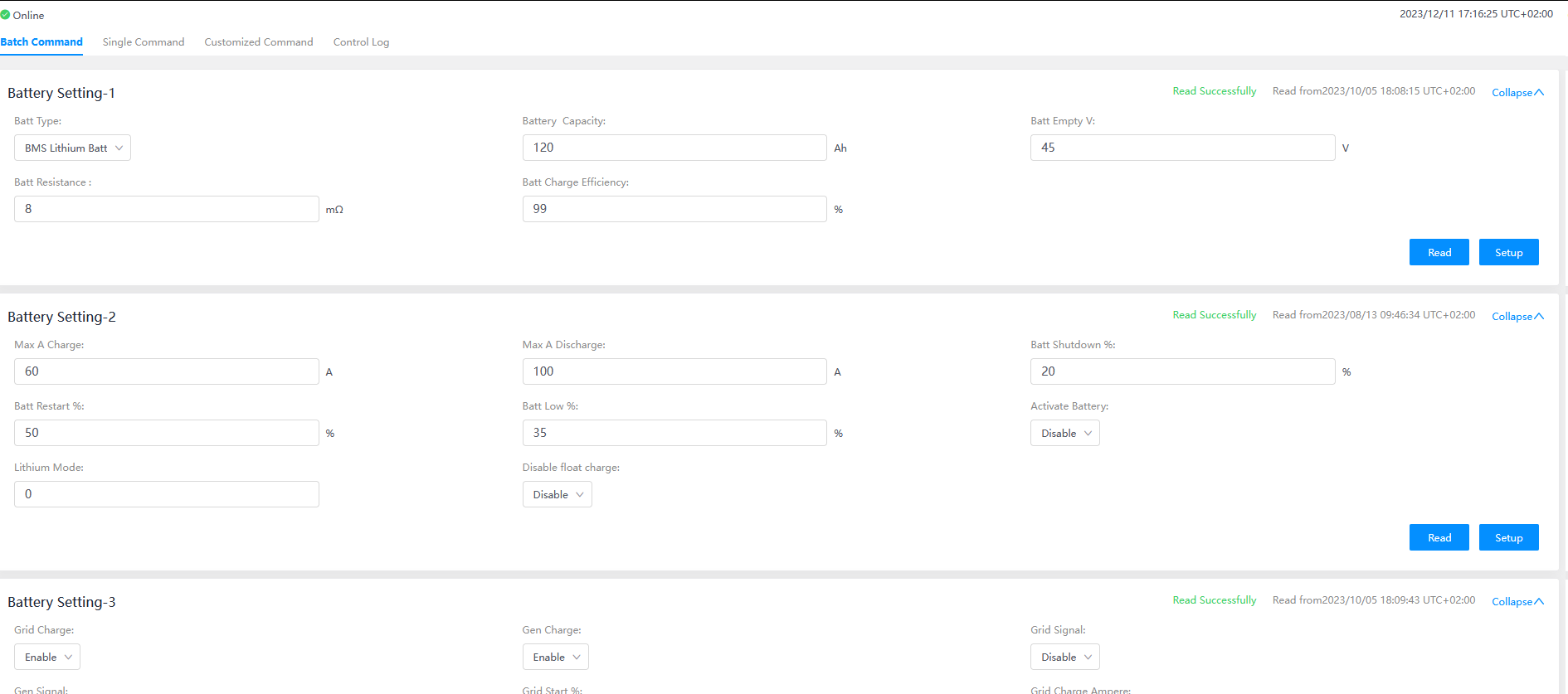Viewport: 1568px width, 694px height.
Task: Click the Max A Charge input field
Action: tap(167, 371)
